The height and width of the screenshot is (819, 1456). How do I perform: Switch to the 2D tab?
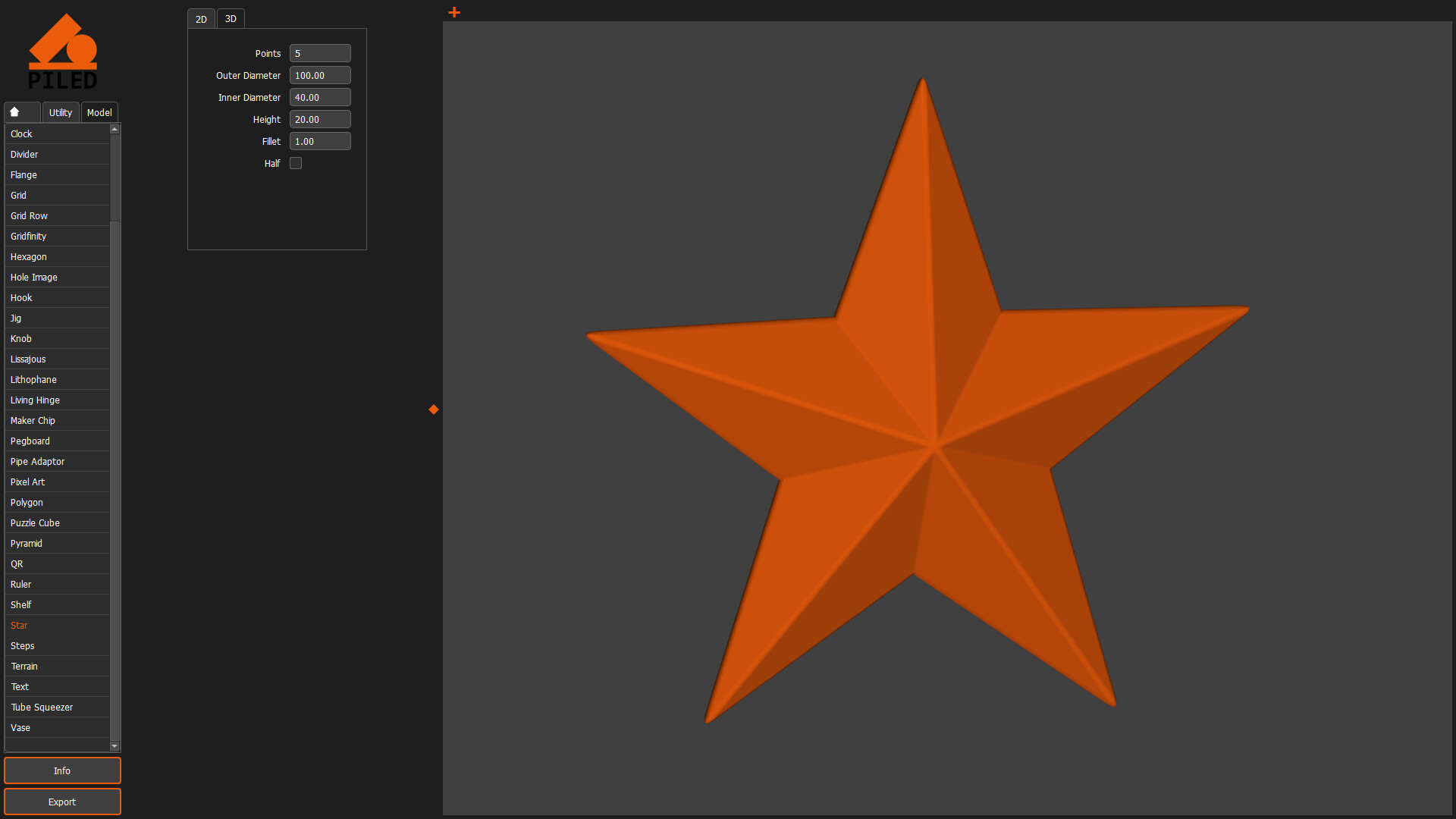click(201, 19)
